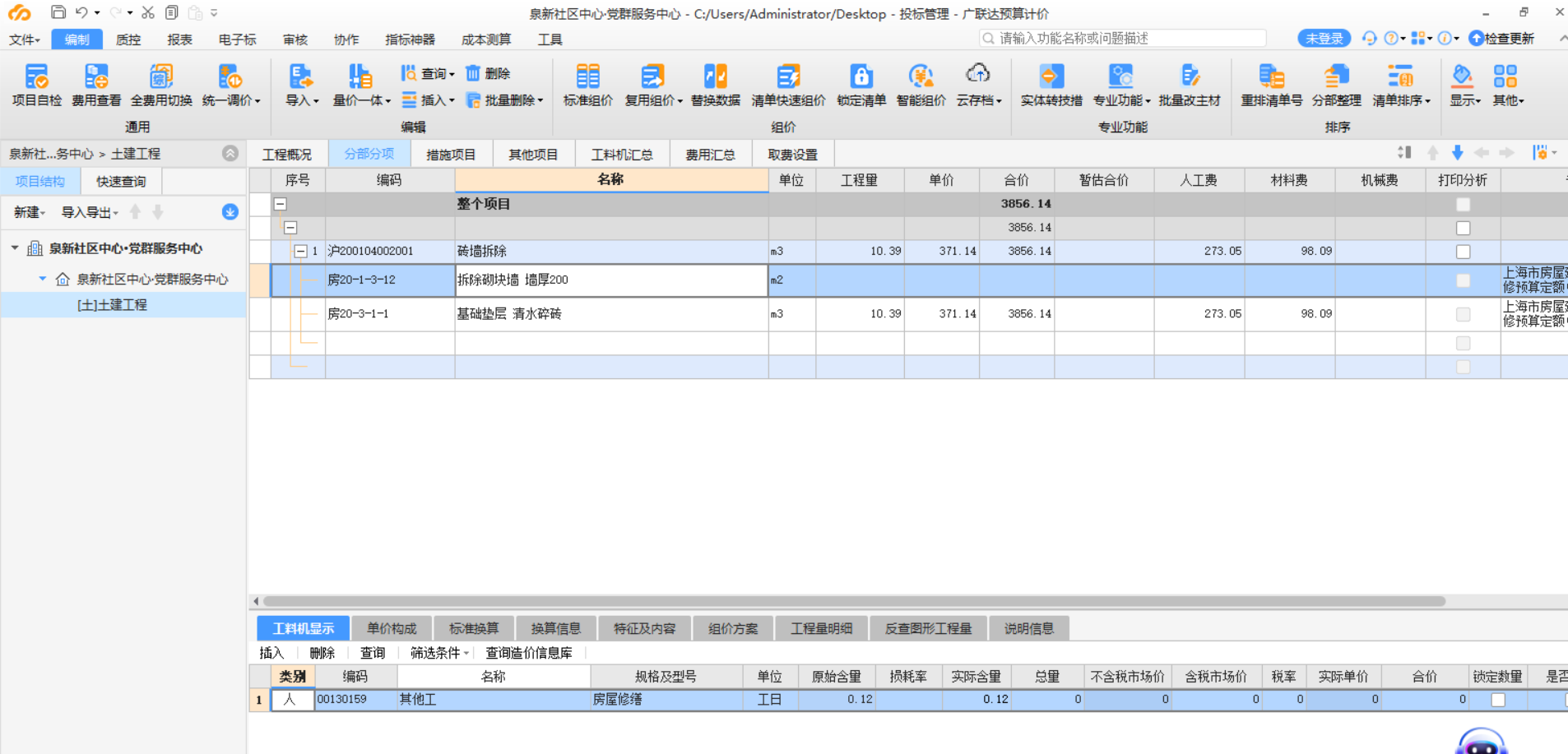Switch to the 报表 ribbon tab
The height and width of the screenshot is (754, 1568).
tap(179, 39)
